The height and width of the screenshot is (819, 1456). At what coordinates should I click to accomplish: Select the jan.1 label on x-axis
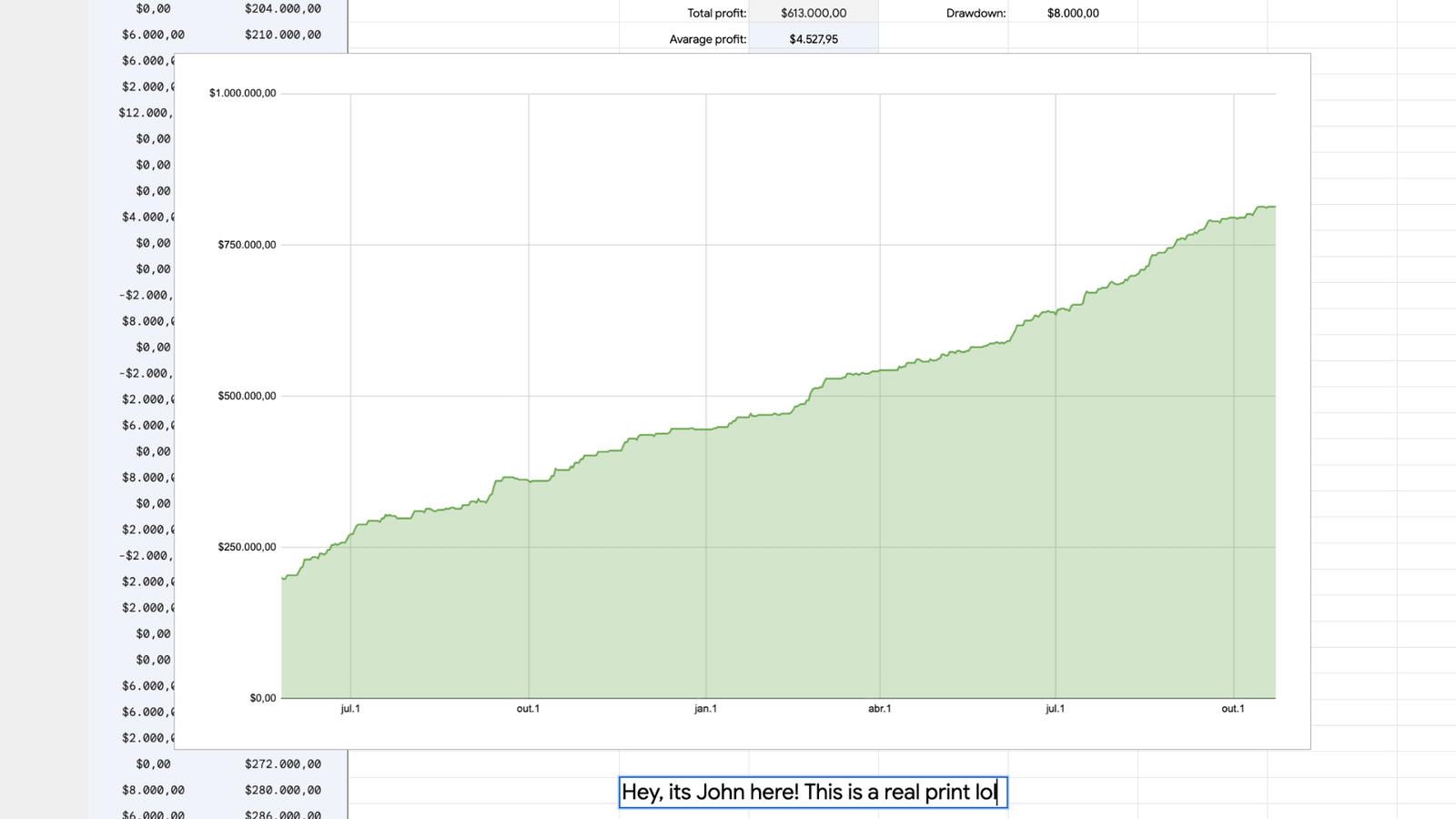pos(705,709)
